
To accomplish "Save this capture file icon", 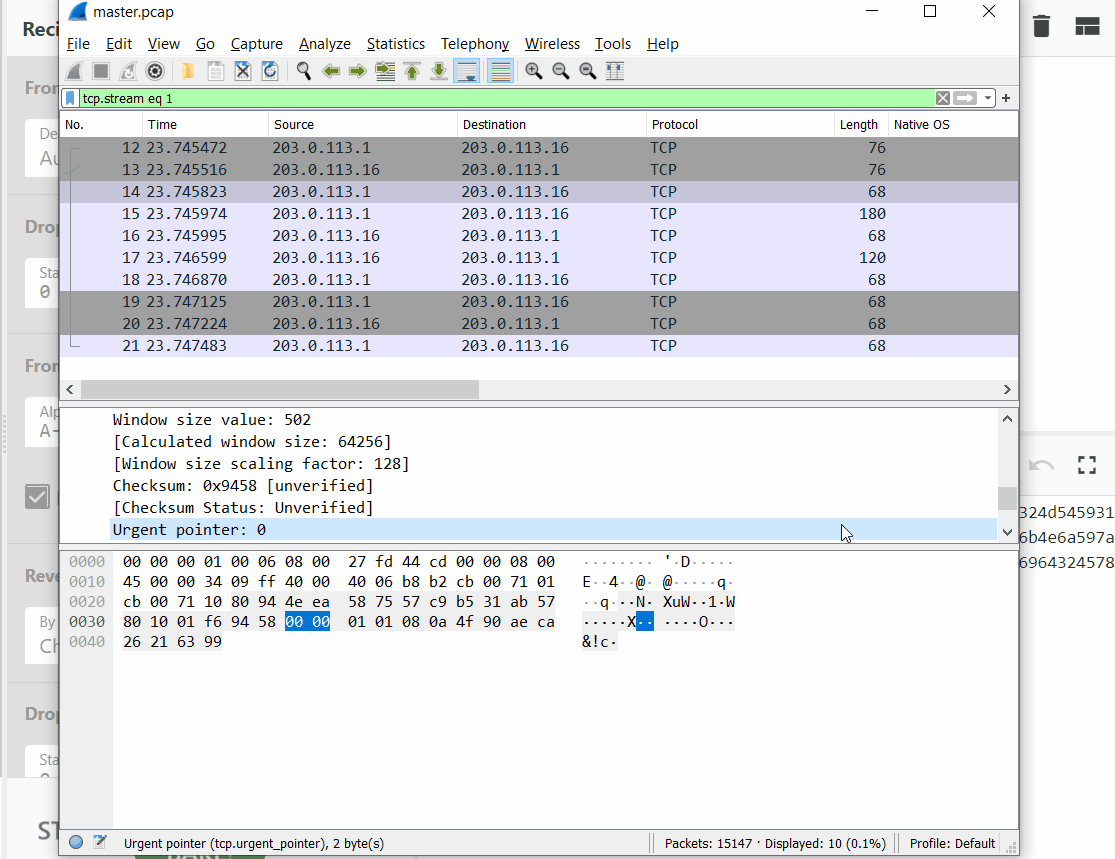I will (215, 71).
